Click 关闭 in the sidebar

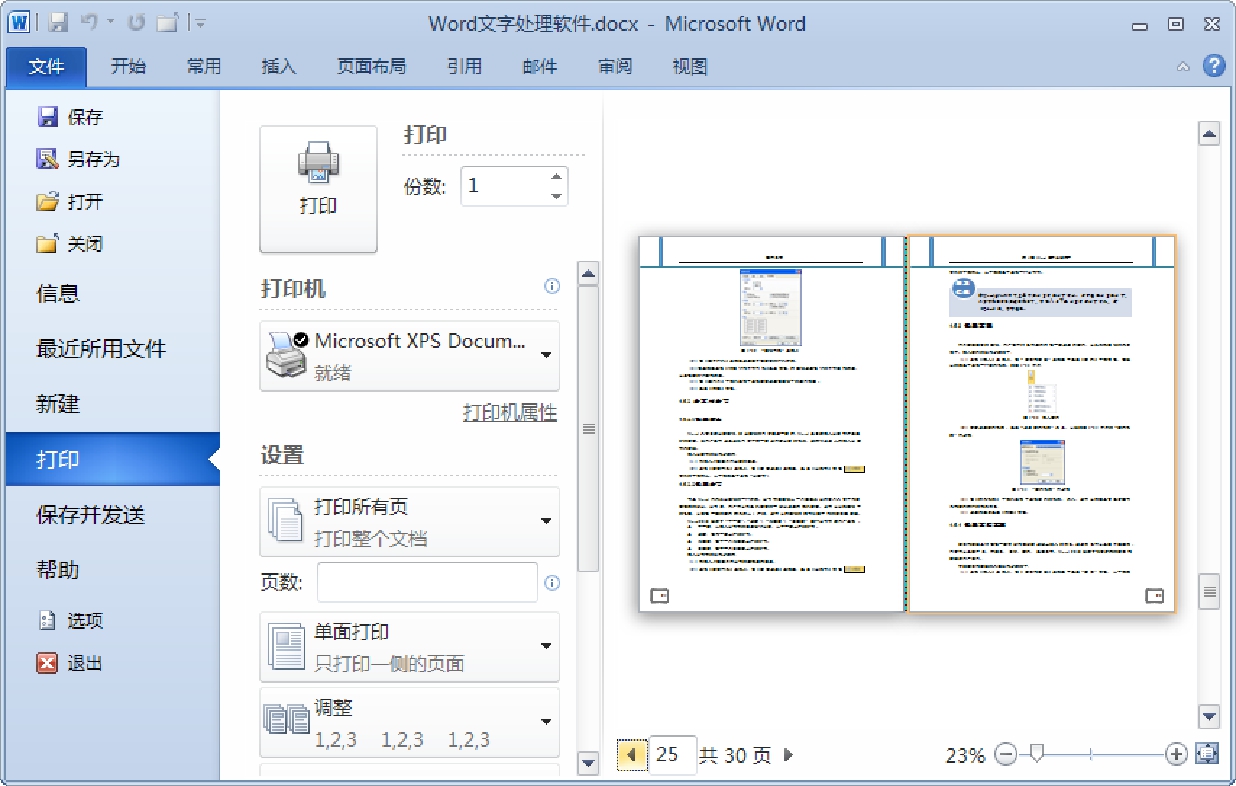[x=70, y=243]
